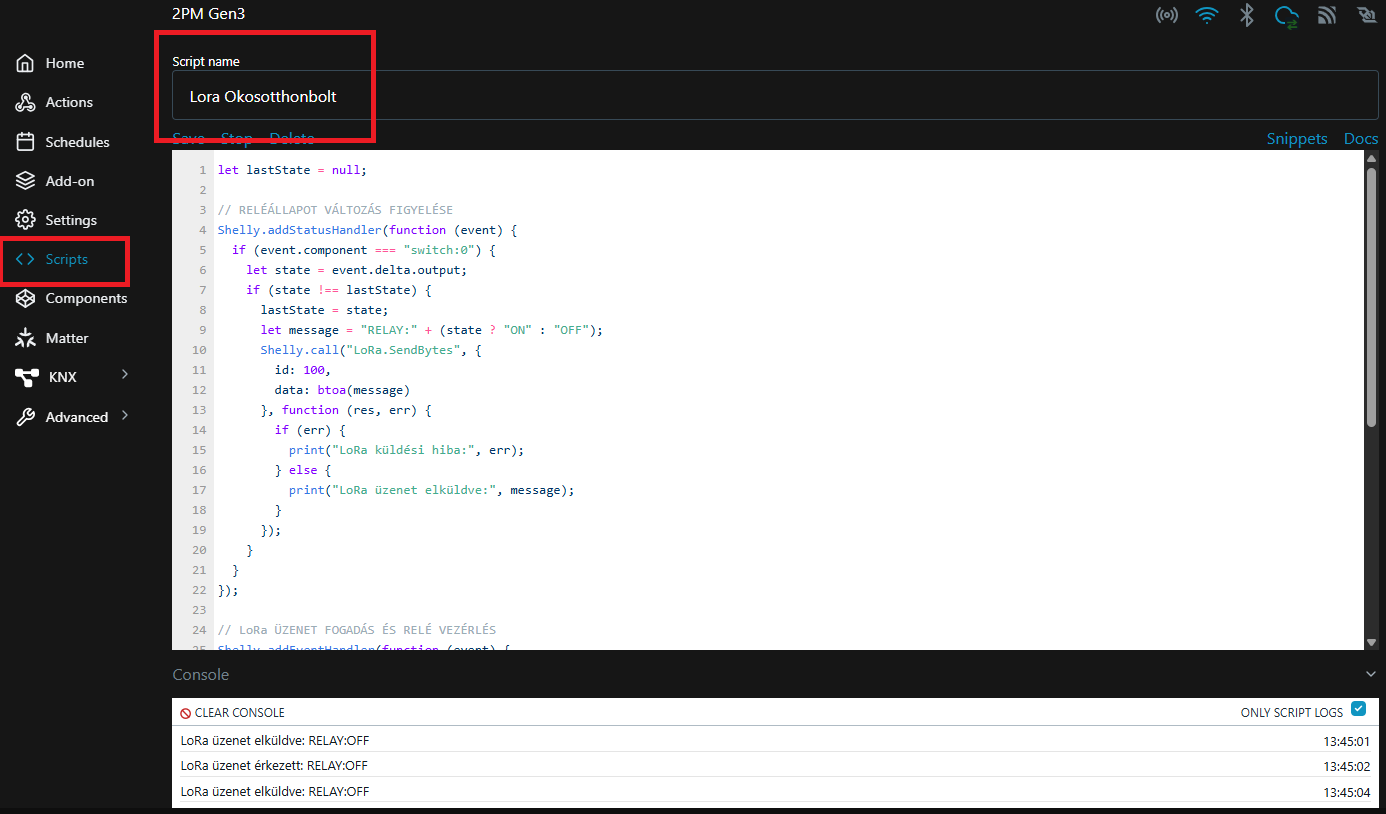Click the 'LoRa küldési hiba' print line
The image size is (1386, 814).
point(406,450)
